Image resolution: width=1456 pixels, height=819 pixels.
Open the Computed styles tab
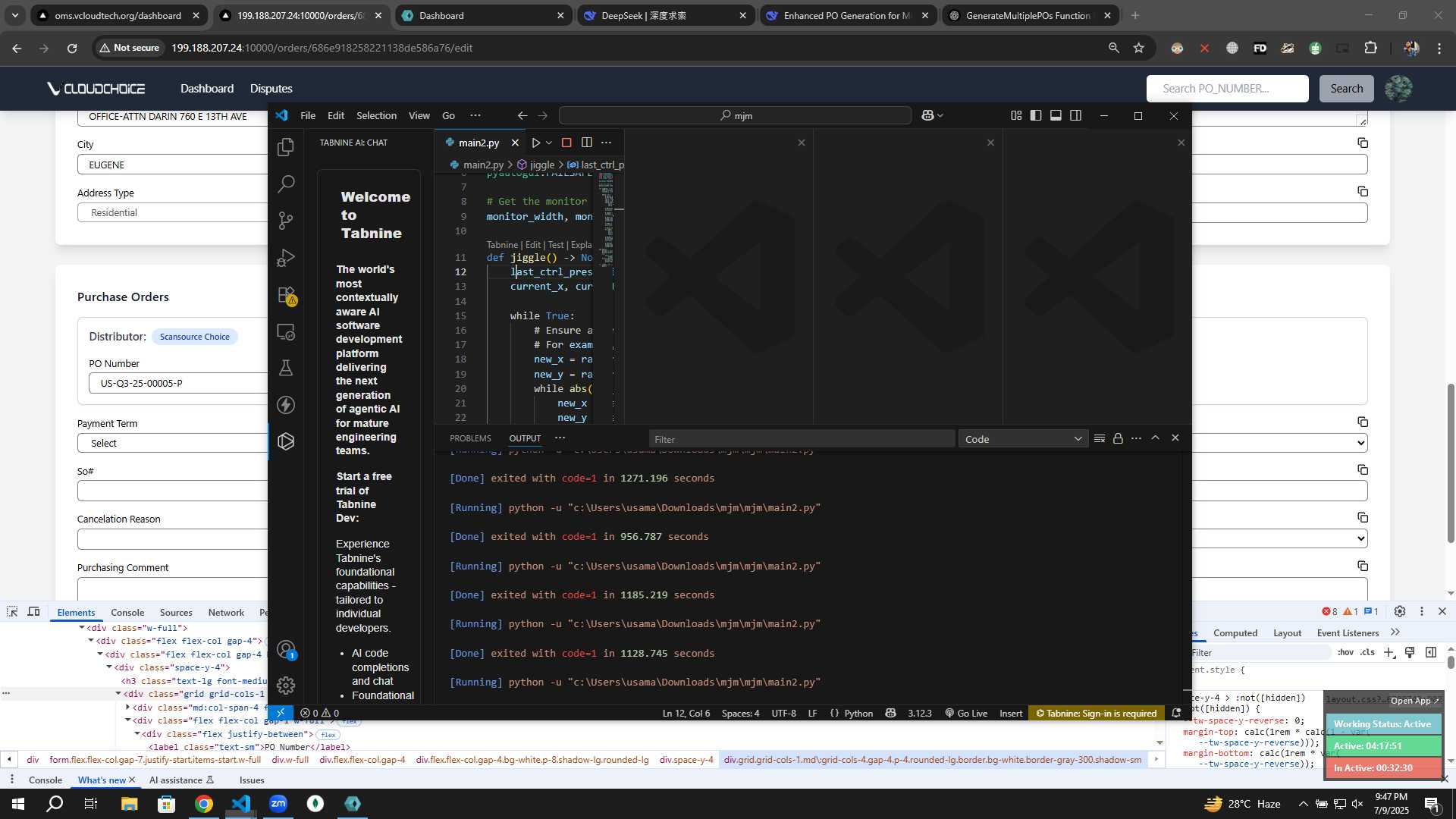tap(1235, 632)
